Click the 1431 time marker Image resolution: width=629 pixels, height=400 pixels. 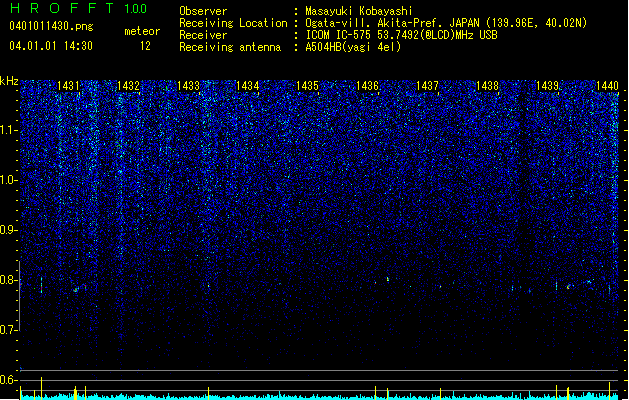[x=68, y=86]
